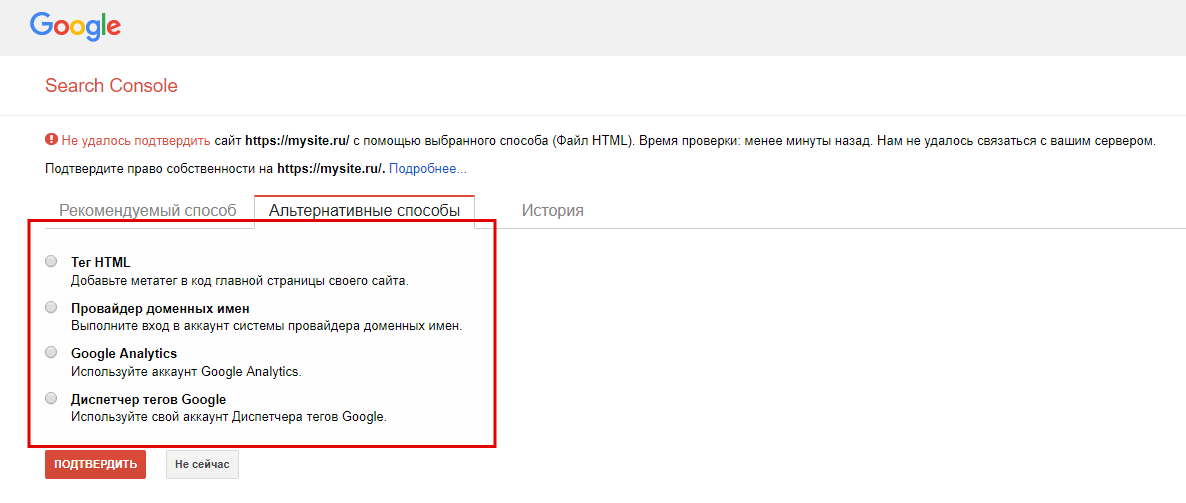Click the bold Провайдер доменных имен label

160,308
